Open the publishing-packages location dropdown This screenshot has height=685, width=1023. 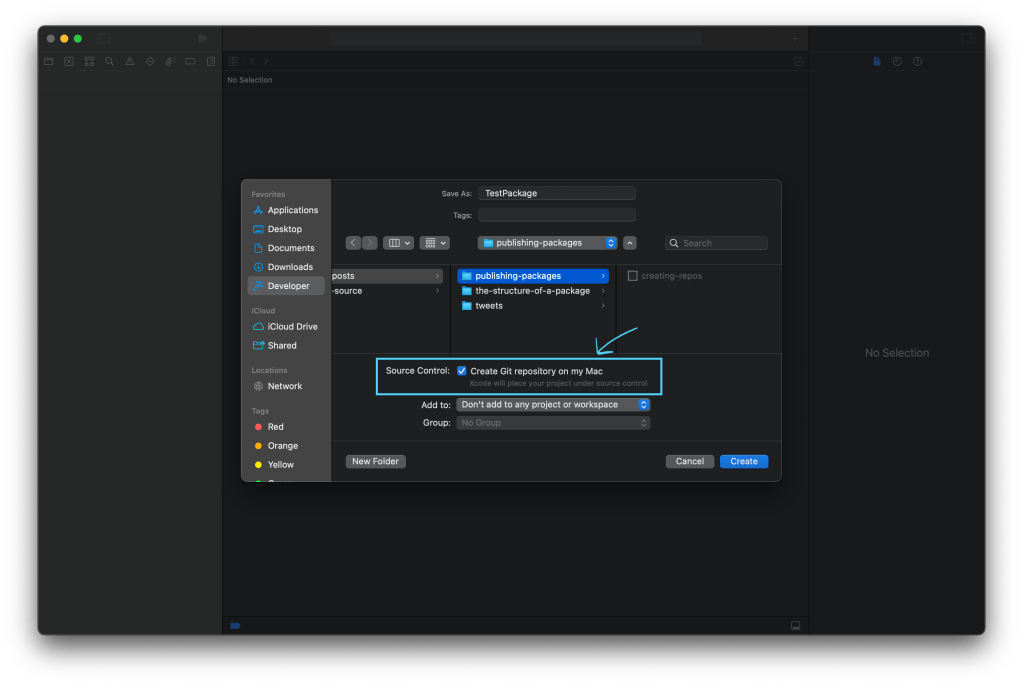tap(547, 243)
